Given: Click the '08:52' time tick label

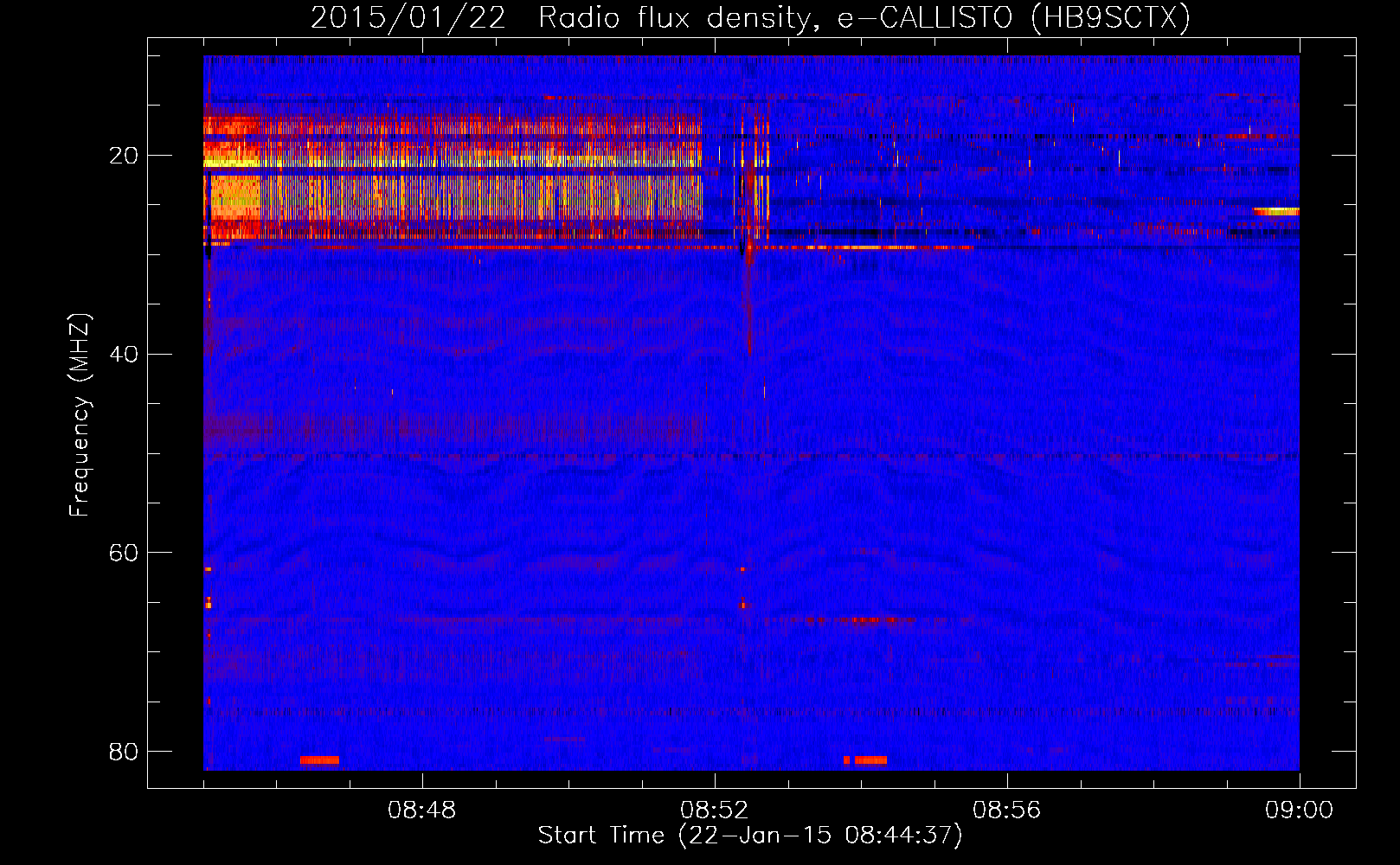Looking at the screenshot, I should point(714,811).
